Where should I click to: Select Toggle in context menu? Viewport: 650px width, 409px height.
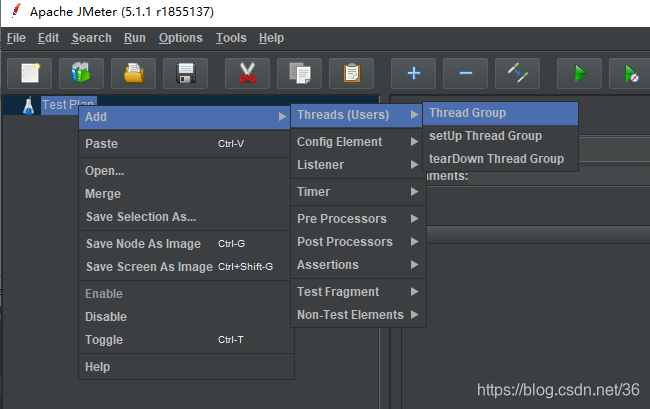(185, 340)
